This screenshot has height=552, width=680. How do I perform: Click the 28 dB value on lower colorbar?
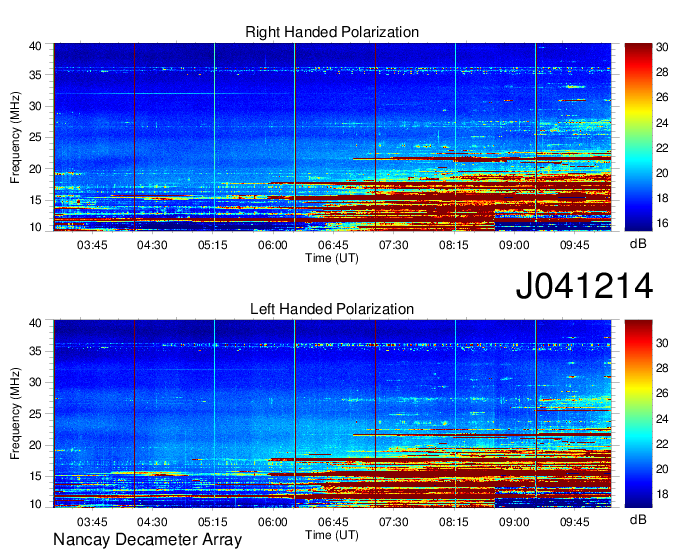pos(662,368)
